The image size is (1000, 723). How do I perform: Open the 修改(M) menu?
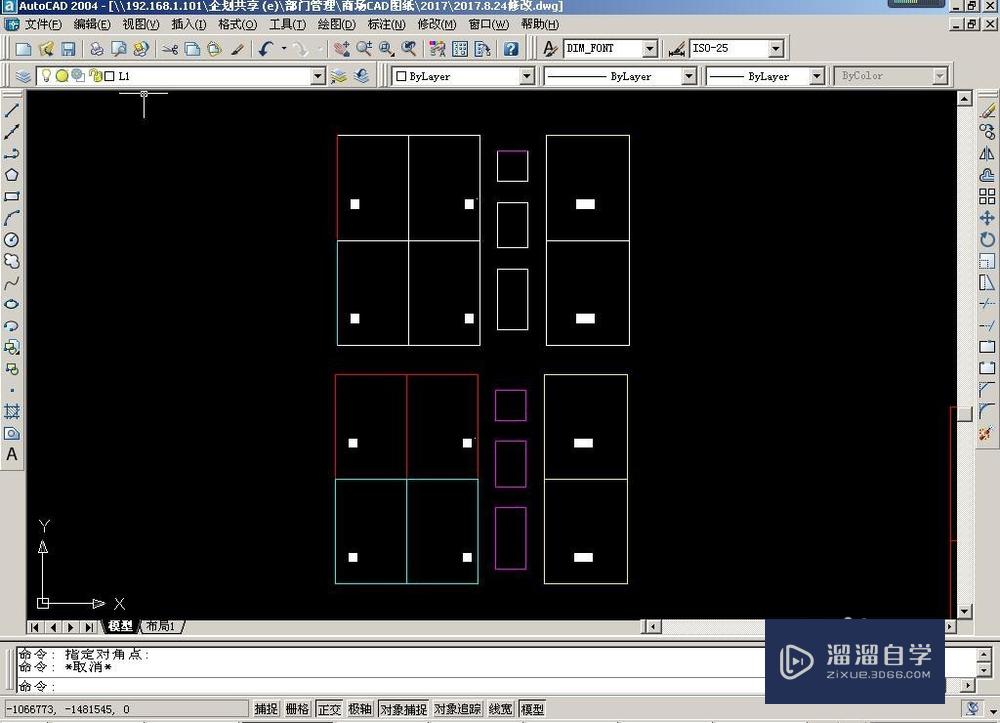pos(437,24)
